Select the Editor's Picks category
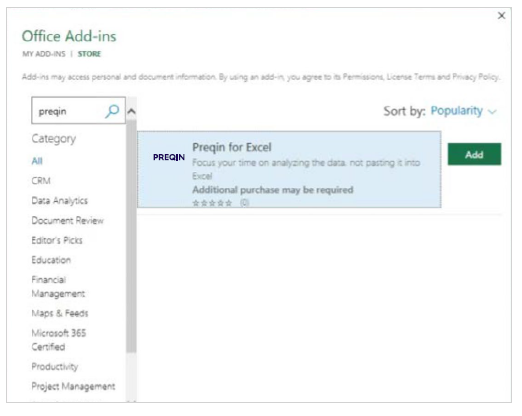The image size is (522, 416). pos(57,240)
